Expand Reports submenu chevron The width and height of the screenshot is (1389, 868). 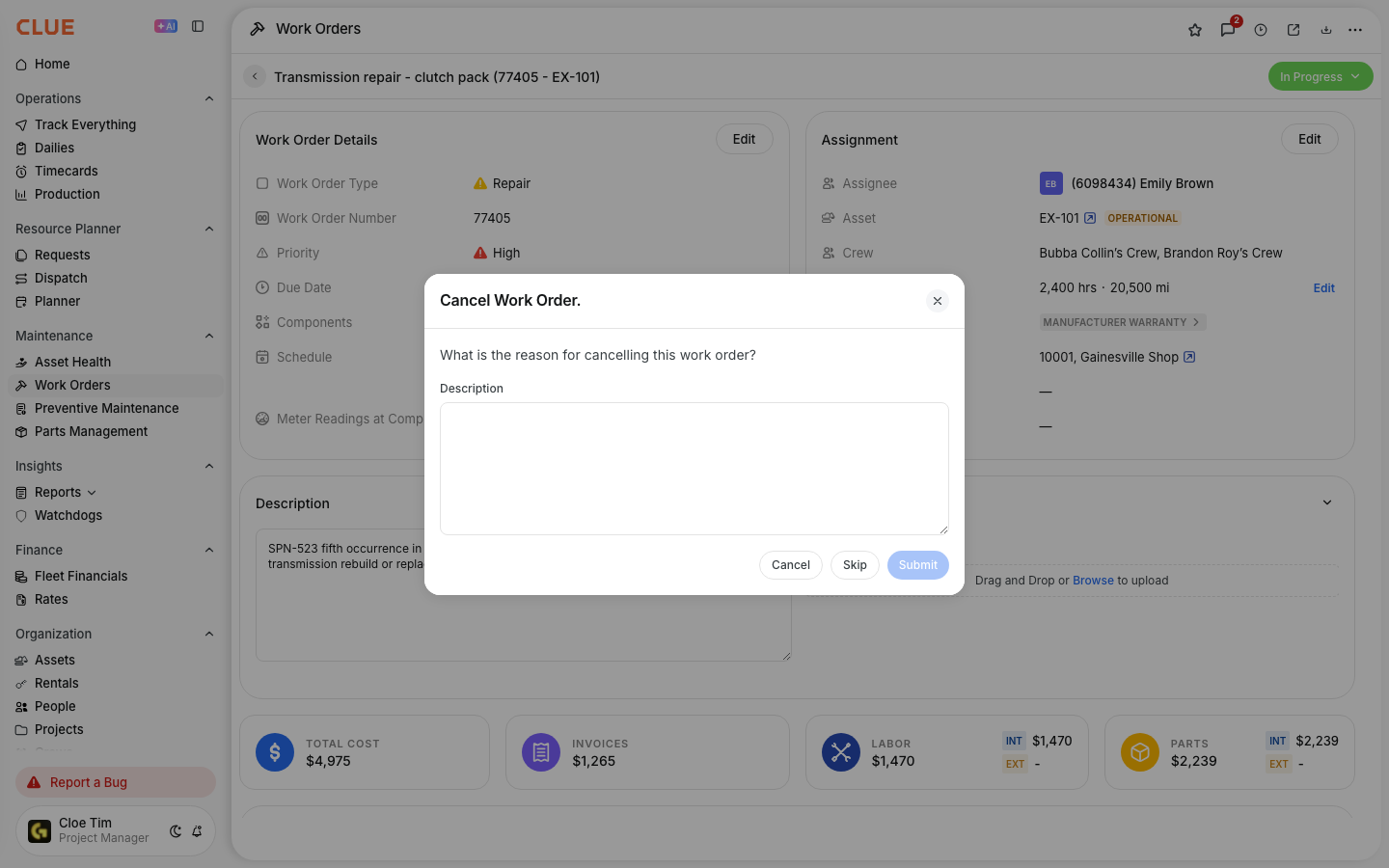pos(92,493)
